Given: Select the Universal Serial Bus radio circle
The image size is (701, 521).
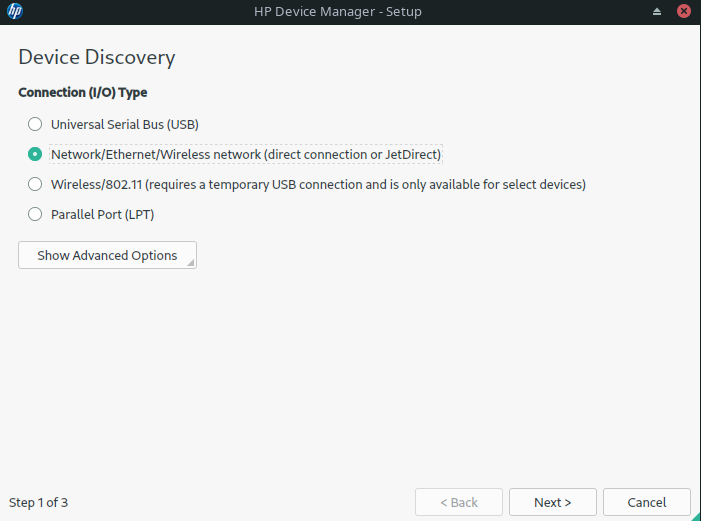Looking at the screenshot, I should coord(35,125).
